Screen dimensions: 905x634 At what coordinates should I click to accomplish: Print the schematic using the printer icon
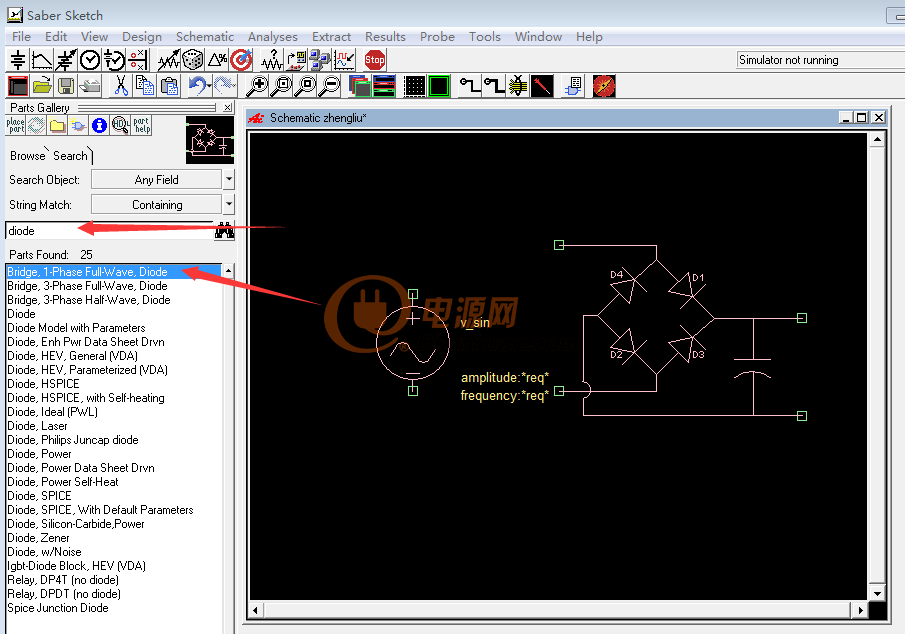coord(90,86)
